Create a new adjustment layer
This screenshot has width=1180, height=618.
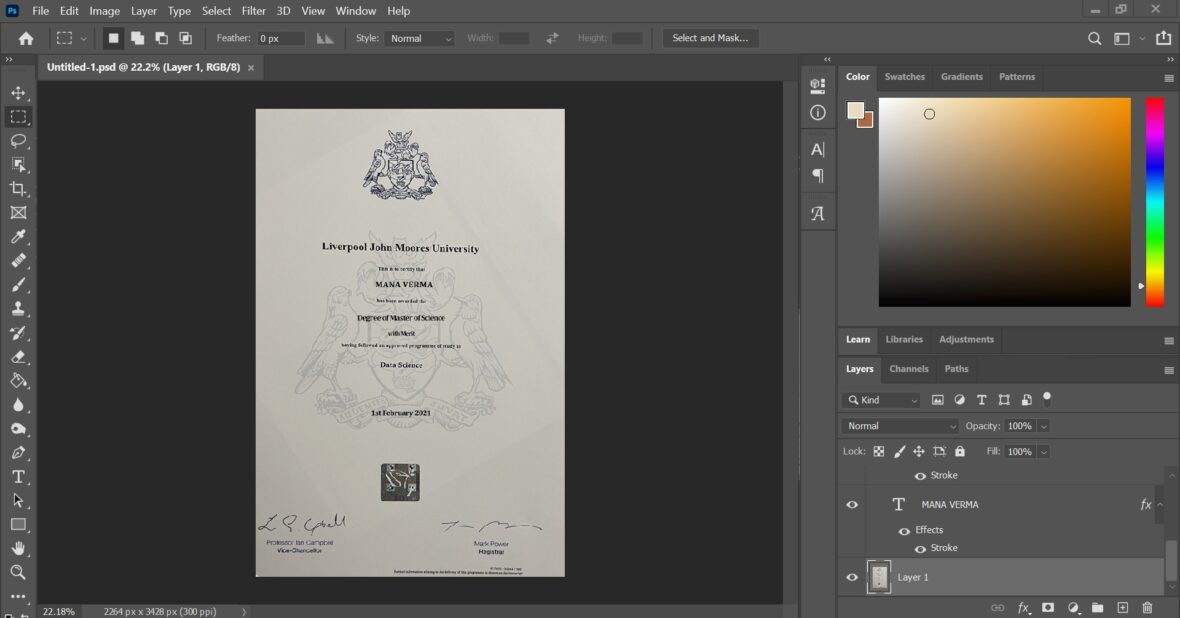click(1073, 607)
